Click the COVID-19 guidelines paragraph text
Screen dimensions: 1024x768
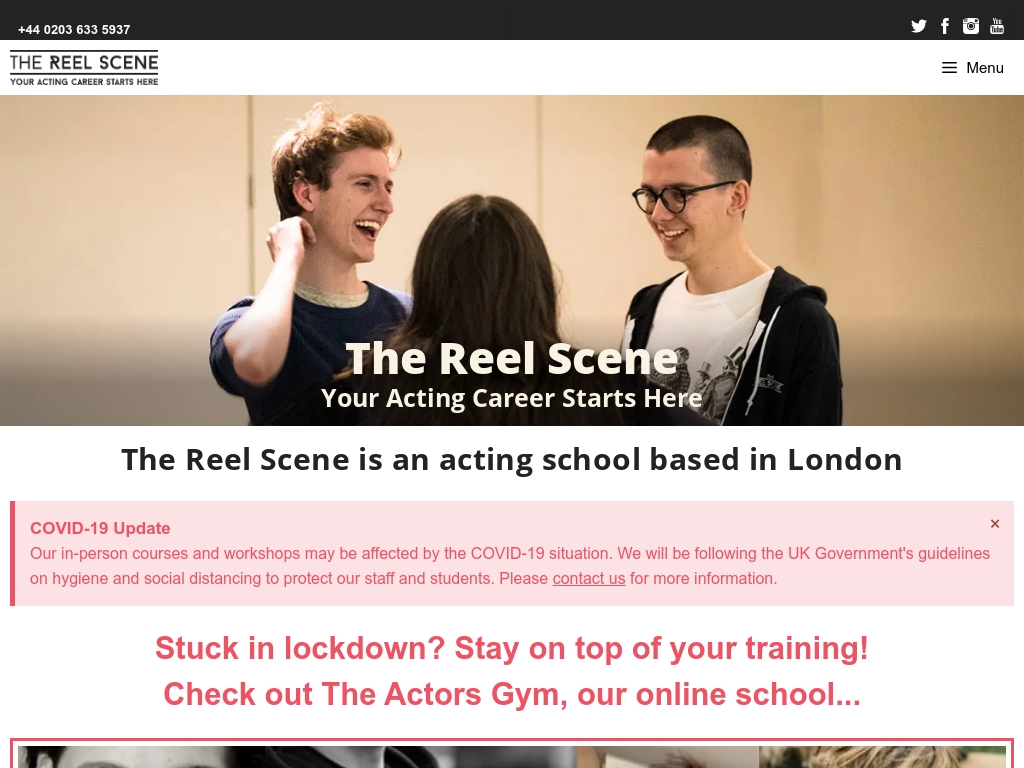click(x=510, y=566)
